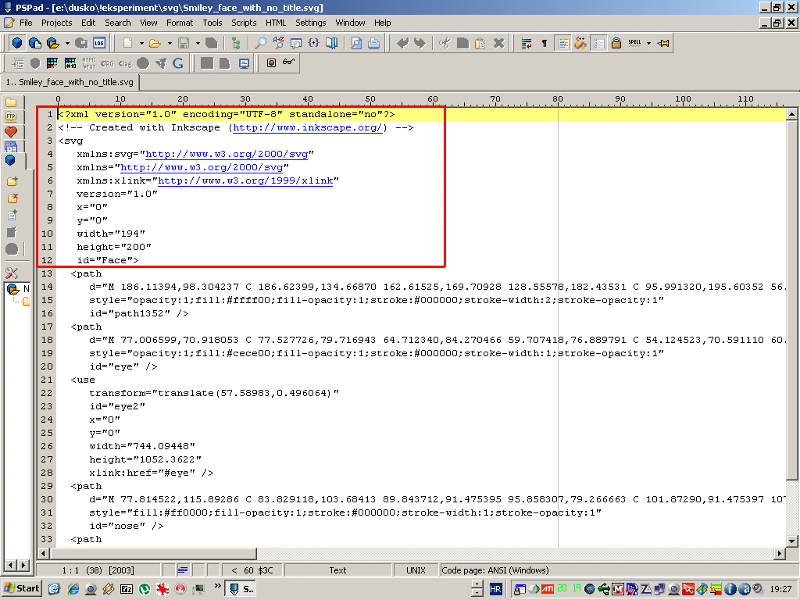Viewport: 800px width, 600px height.
Task: Click the padlock read-only icon
Action: click(616, 43)
